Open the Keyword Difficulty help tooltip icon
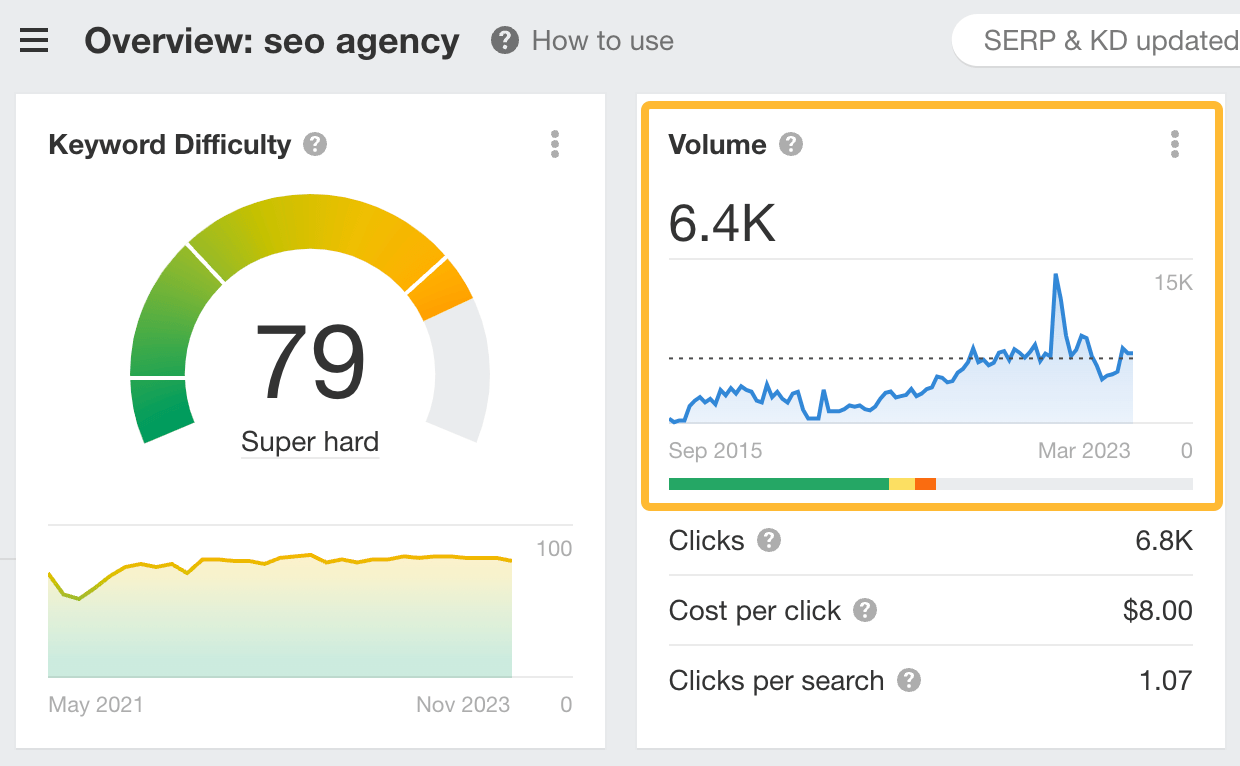Screen dimensions: 1240x766 tap(313, 144)
